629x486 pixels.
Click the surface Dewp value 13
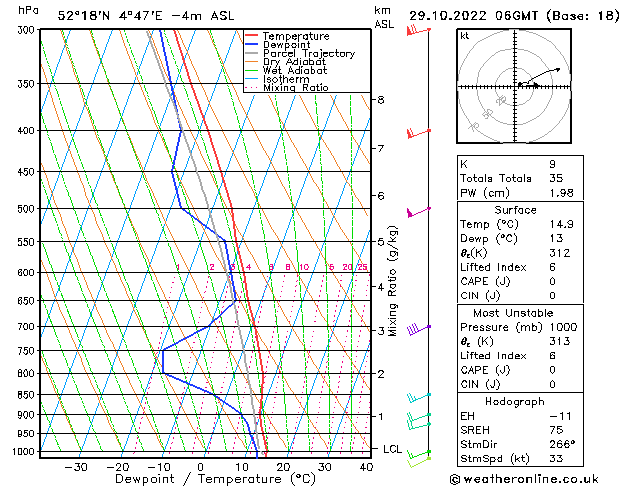pyautogui.click(x=556, y=239)
